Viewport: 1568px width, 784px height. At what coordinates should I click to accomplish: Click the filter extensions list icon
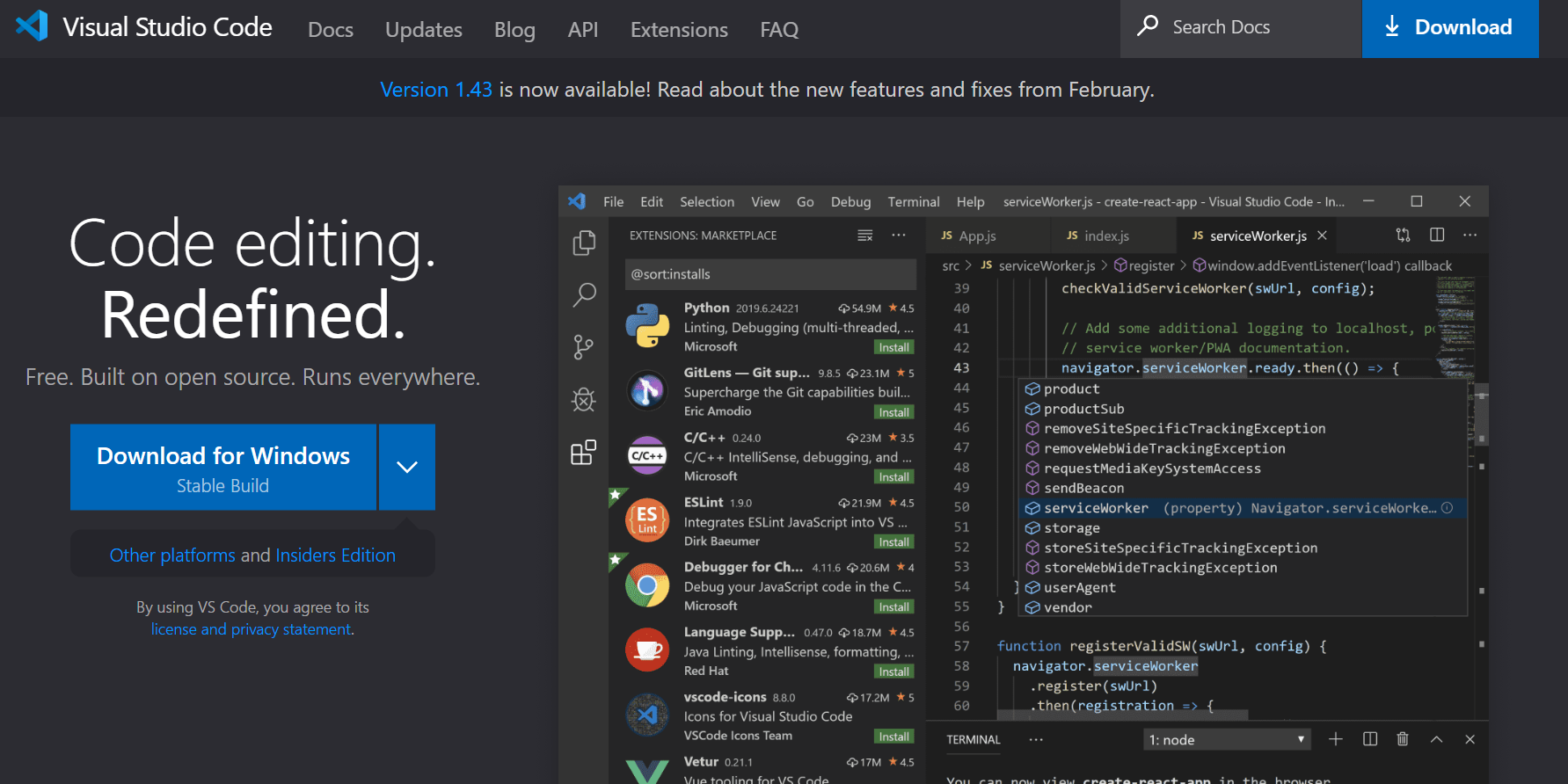(865, 236)
